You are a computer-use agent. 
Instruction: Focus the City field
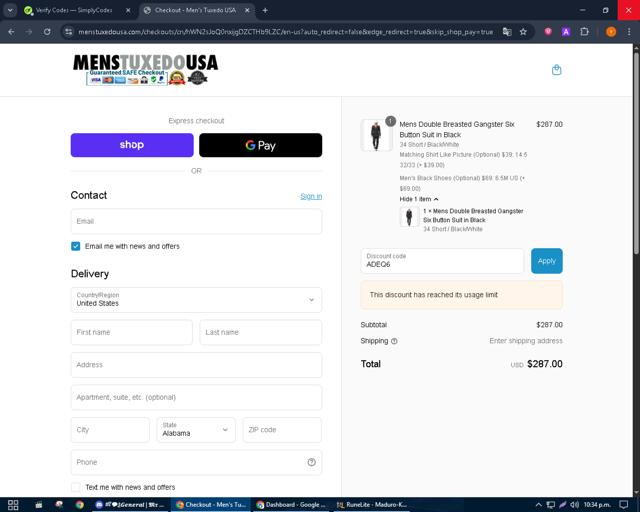point(110,430)
